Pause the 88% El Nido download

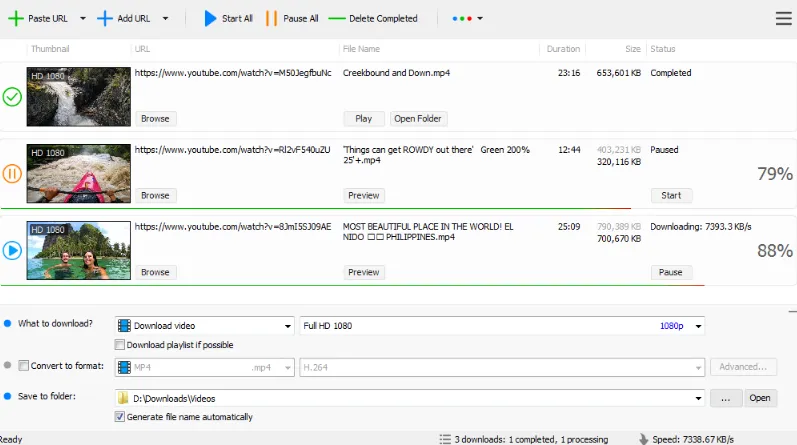(671, 272)
